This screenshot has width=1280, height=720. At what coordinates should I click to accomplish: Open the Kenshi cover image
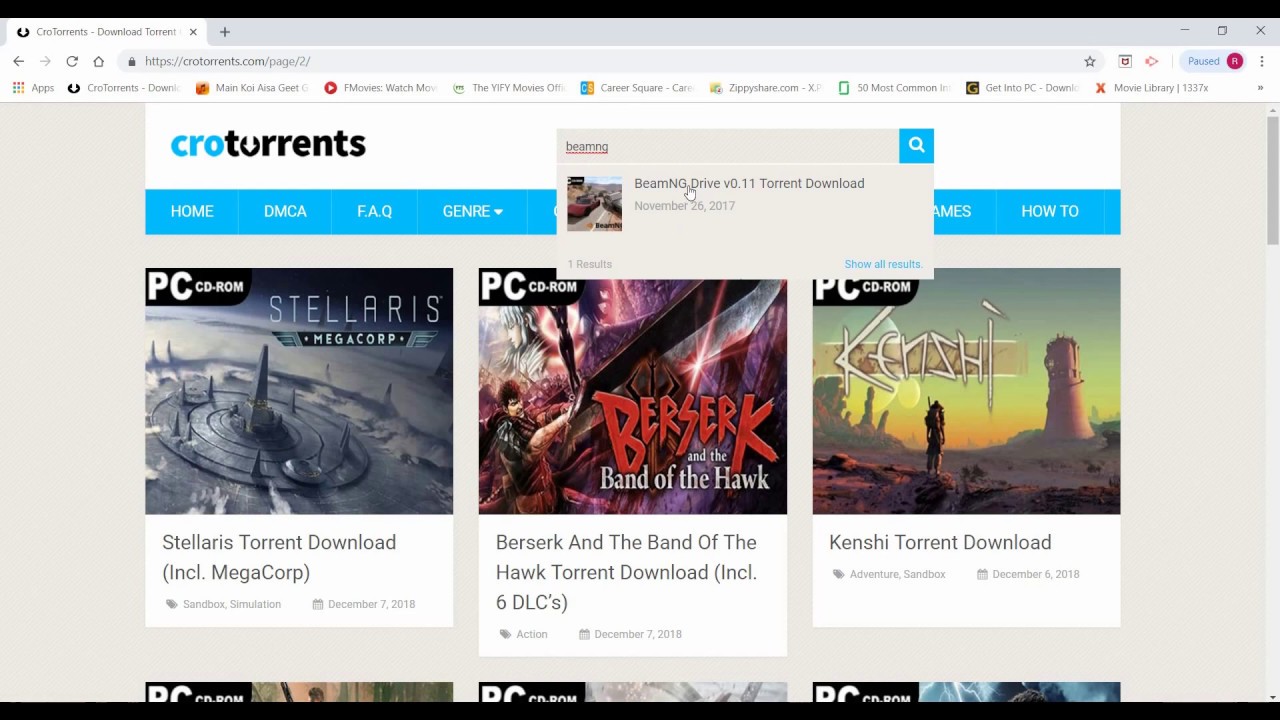966,391
